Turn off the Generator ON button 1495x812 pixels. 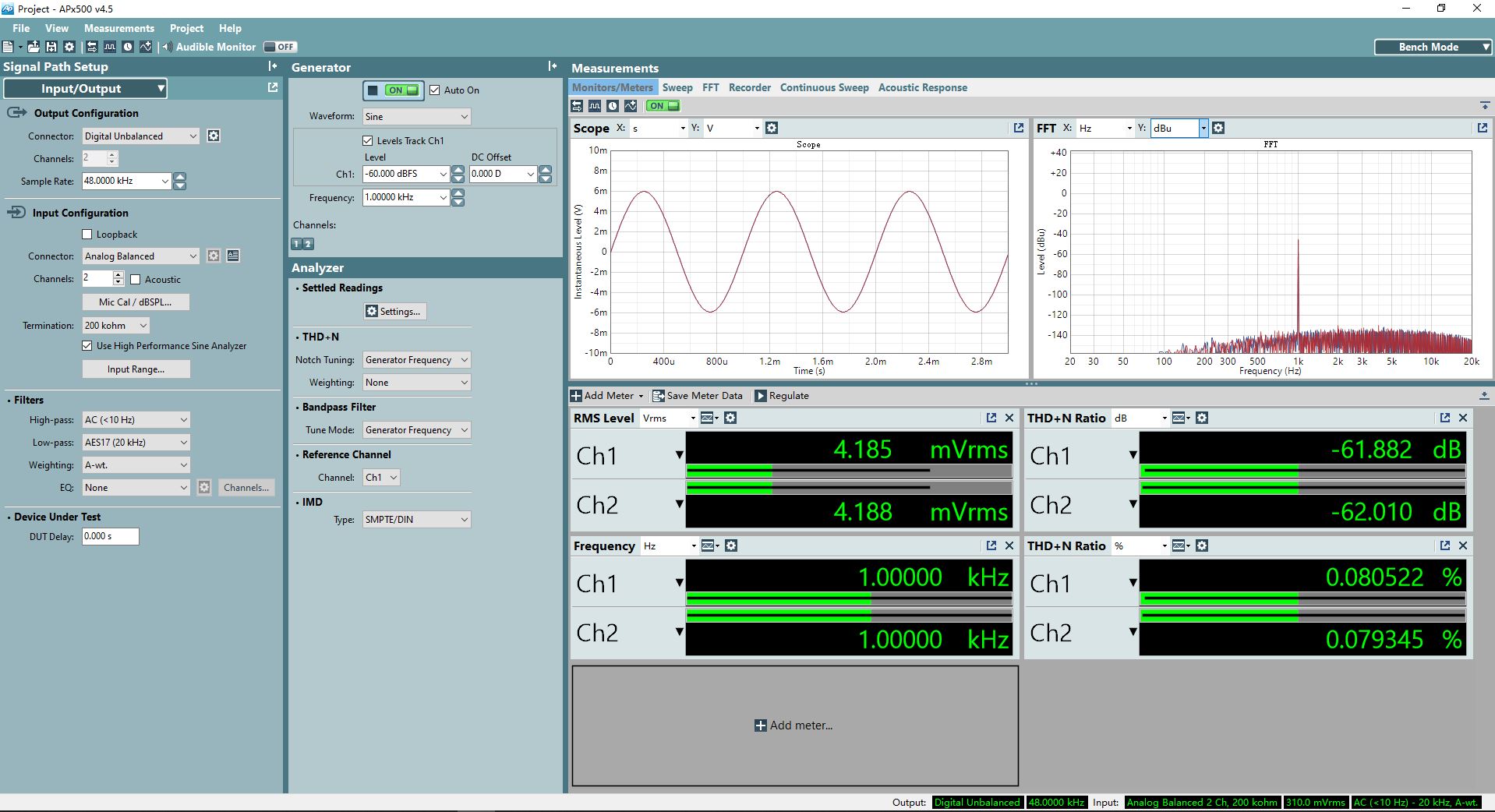coord(394,90)
